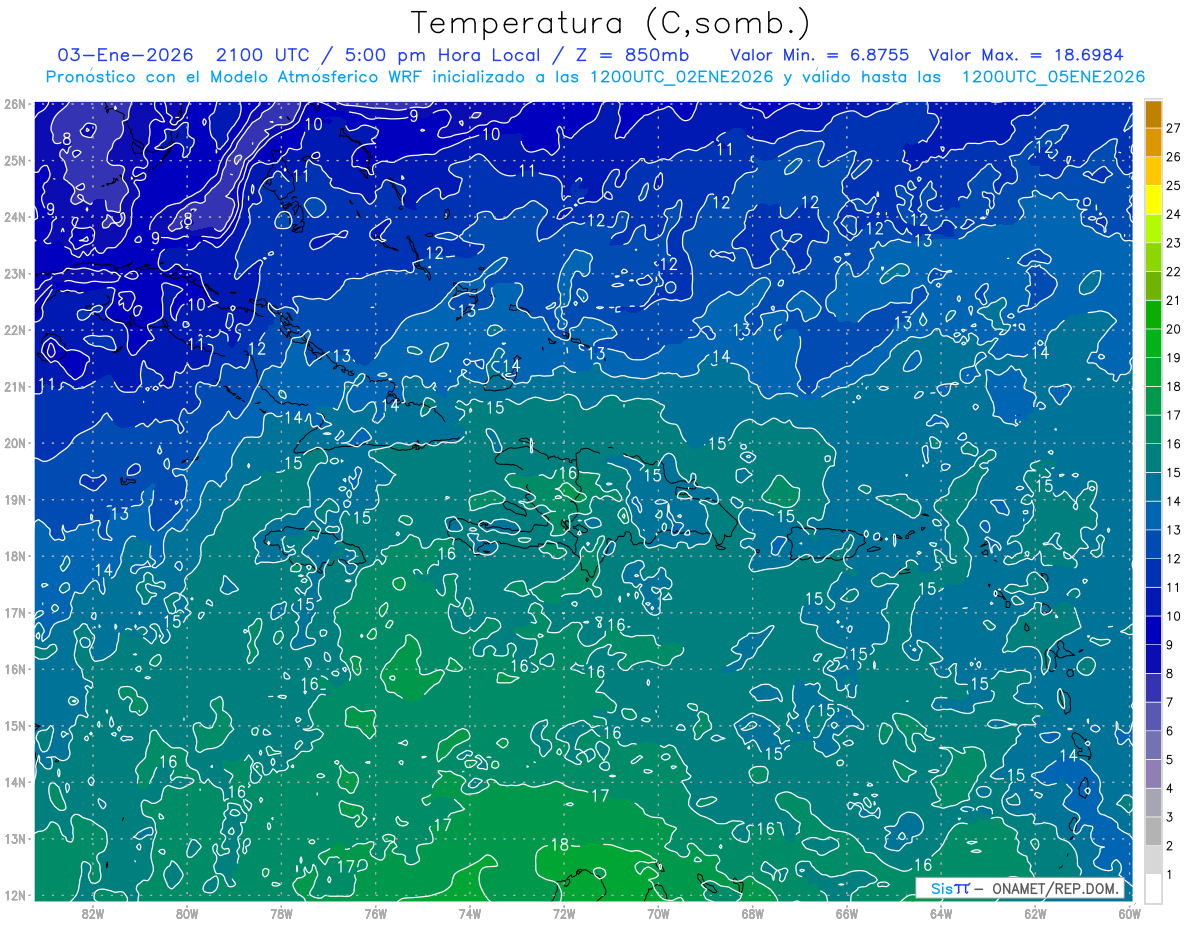Pick the lavender legend segment between 5 and 4

1154,774
